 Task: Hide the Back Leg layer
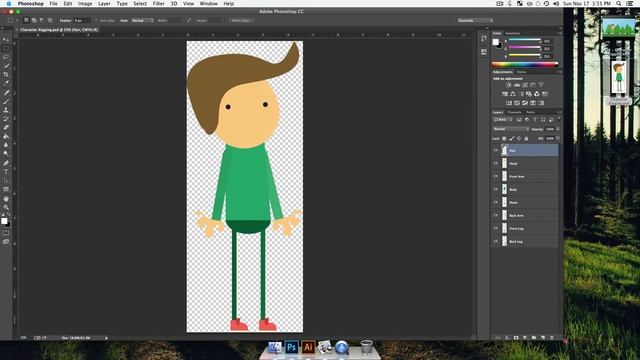(496, 242)
